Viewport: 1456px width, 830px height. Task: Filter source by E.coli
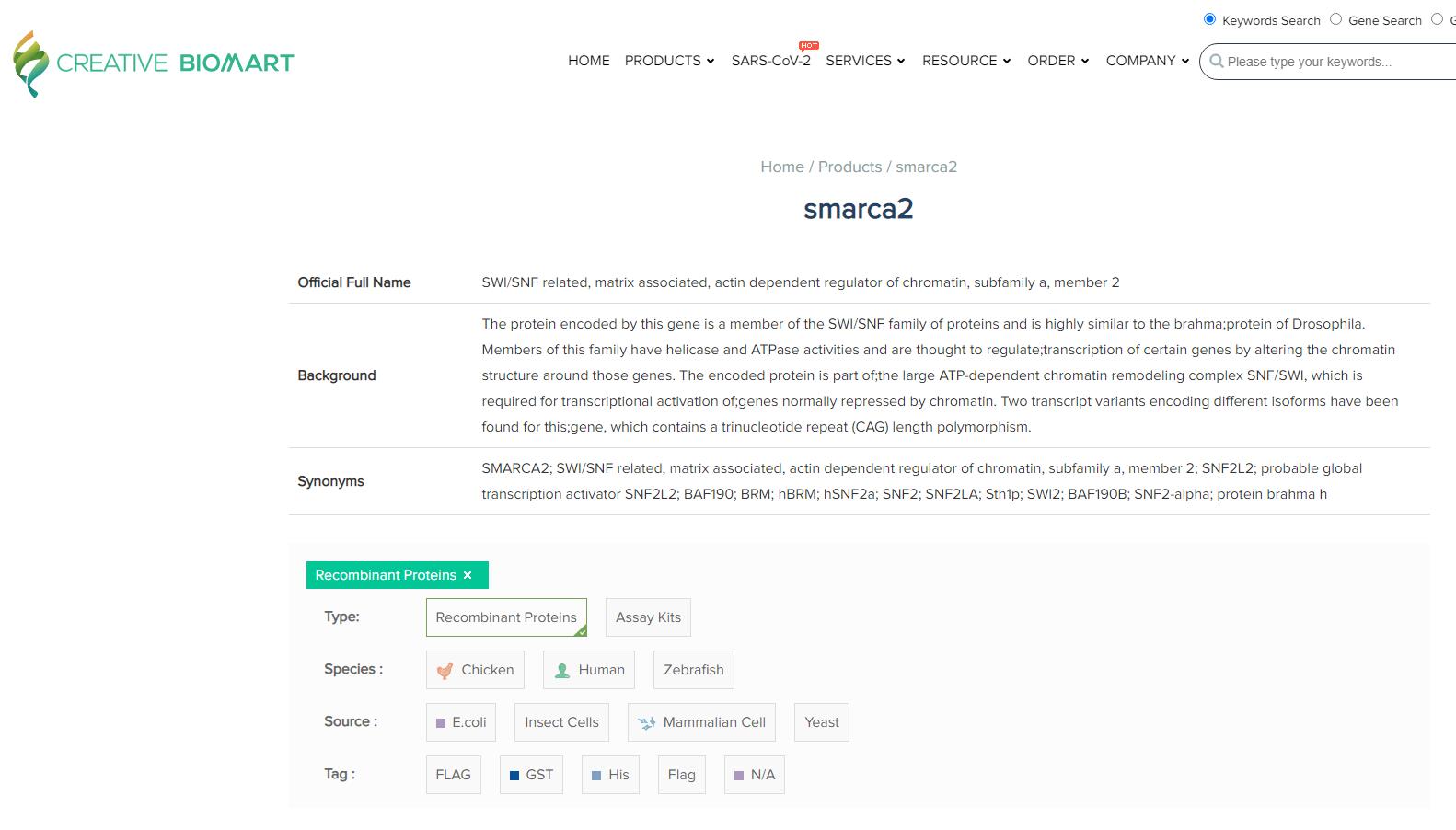point(461,722)
